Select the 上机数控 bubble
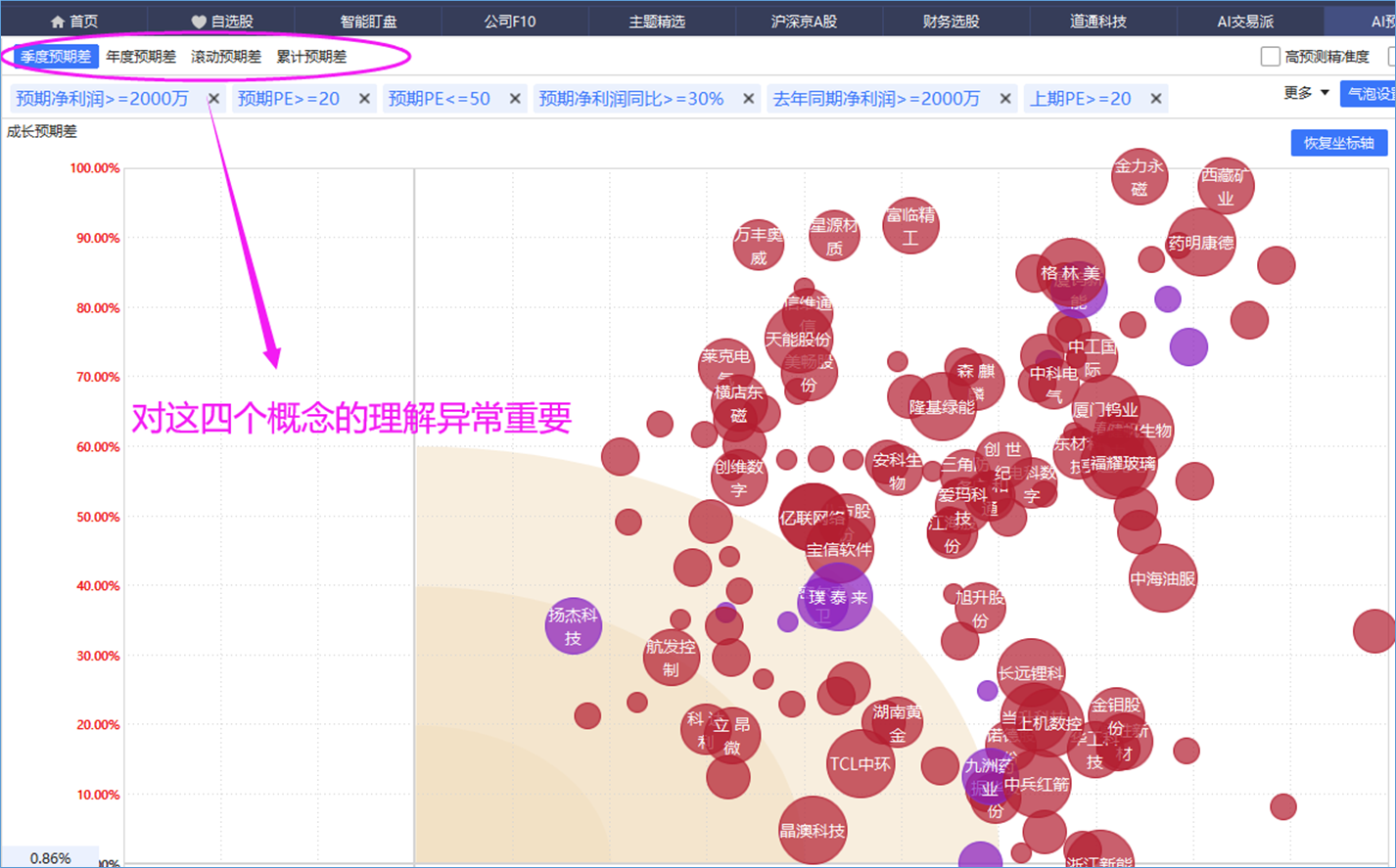This screenshot has width=1396, height=868. click(1049, 724)
